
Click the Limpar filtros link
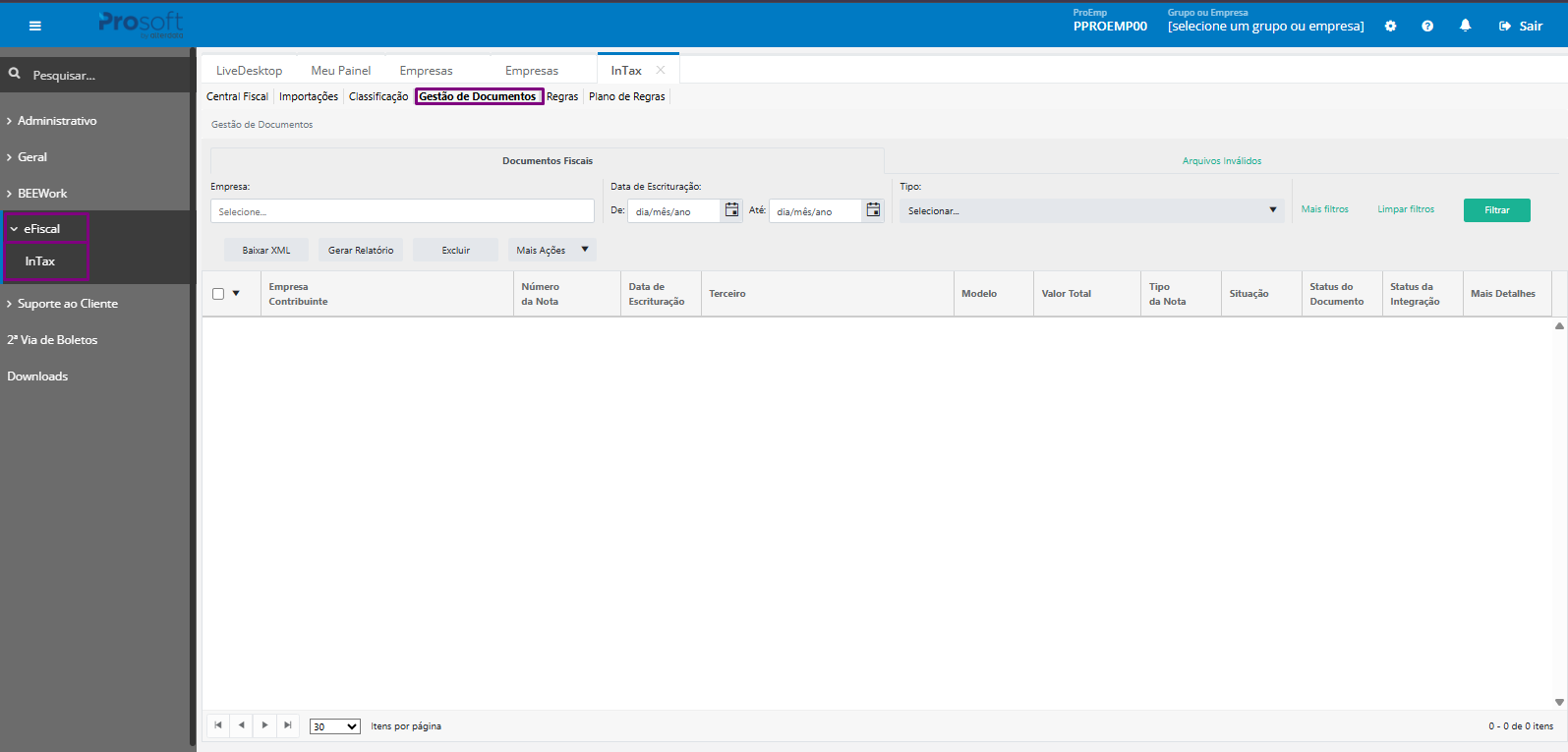pos(1406,209)
